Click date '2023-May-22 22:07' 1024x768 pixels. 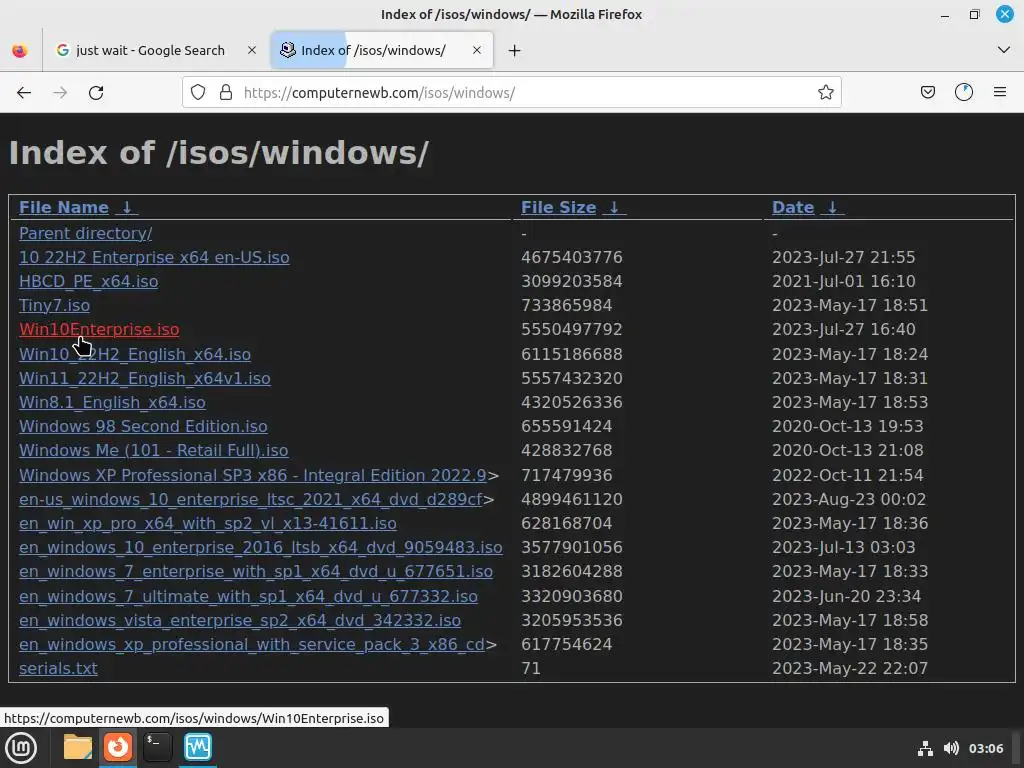[850, 669]
